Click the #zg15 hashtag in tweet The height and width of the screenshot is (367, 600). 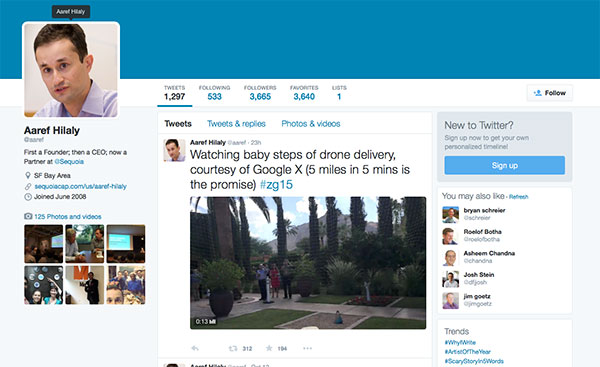276,185
